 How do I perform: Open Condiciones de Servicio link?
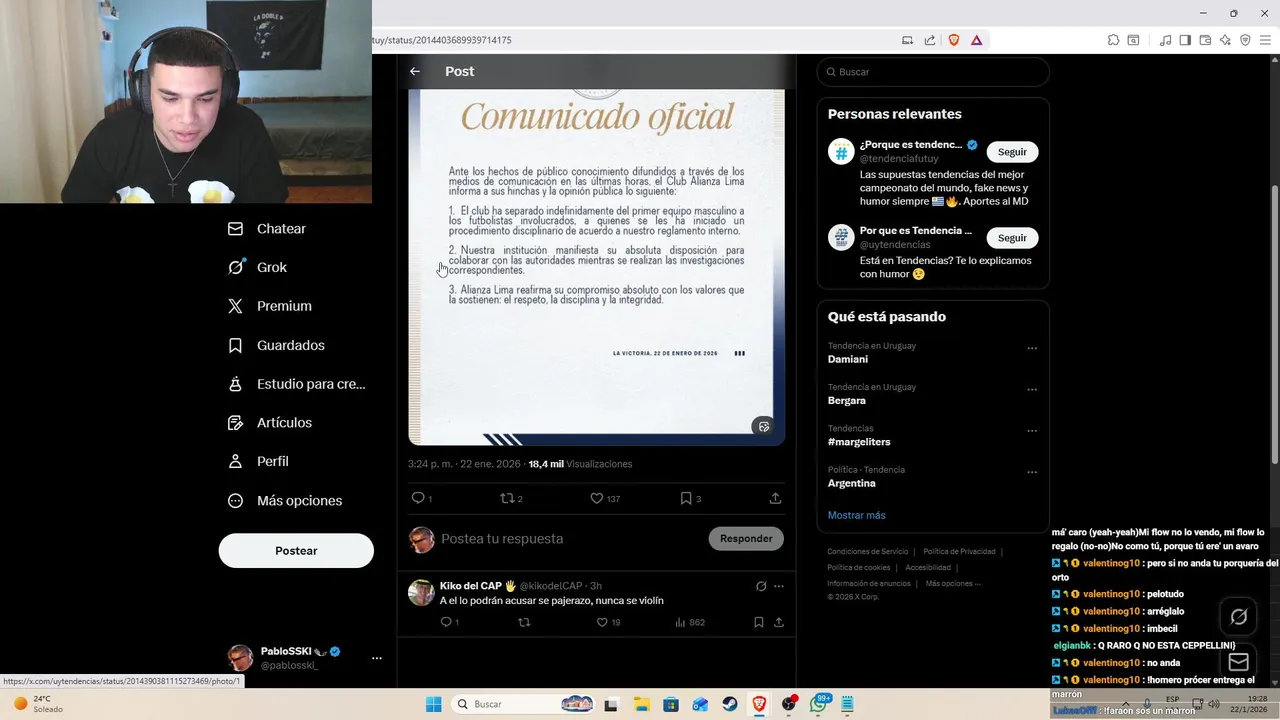868,551
